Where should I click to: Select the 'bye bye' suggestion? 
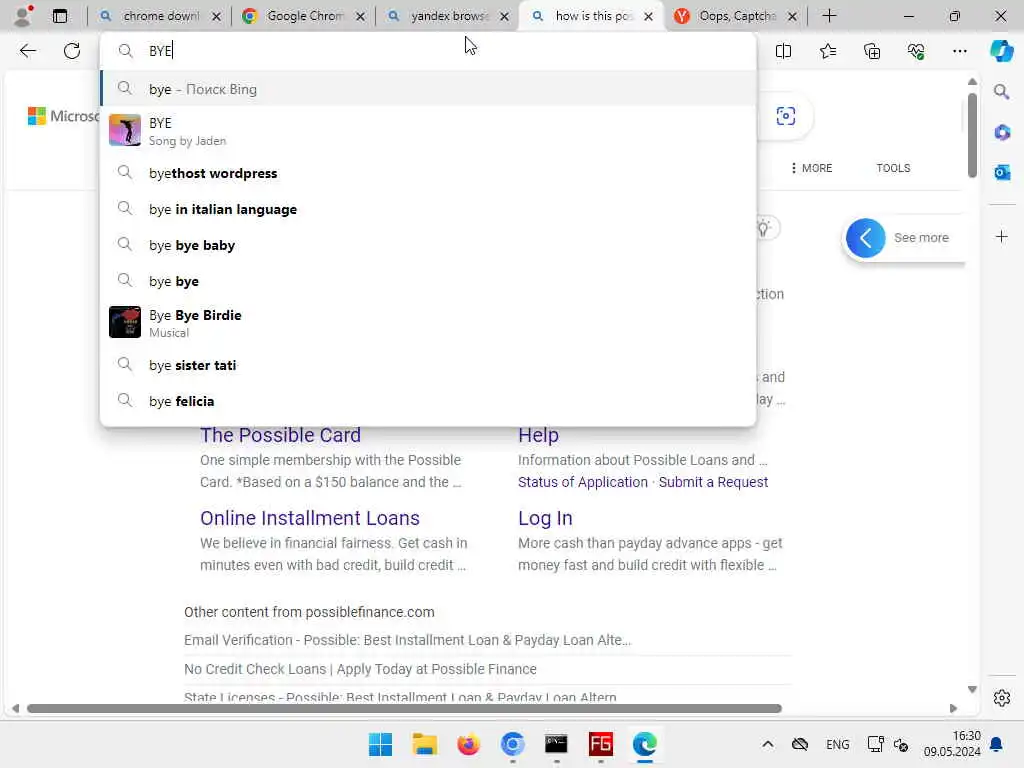(x=428, y=281)
